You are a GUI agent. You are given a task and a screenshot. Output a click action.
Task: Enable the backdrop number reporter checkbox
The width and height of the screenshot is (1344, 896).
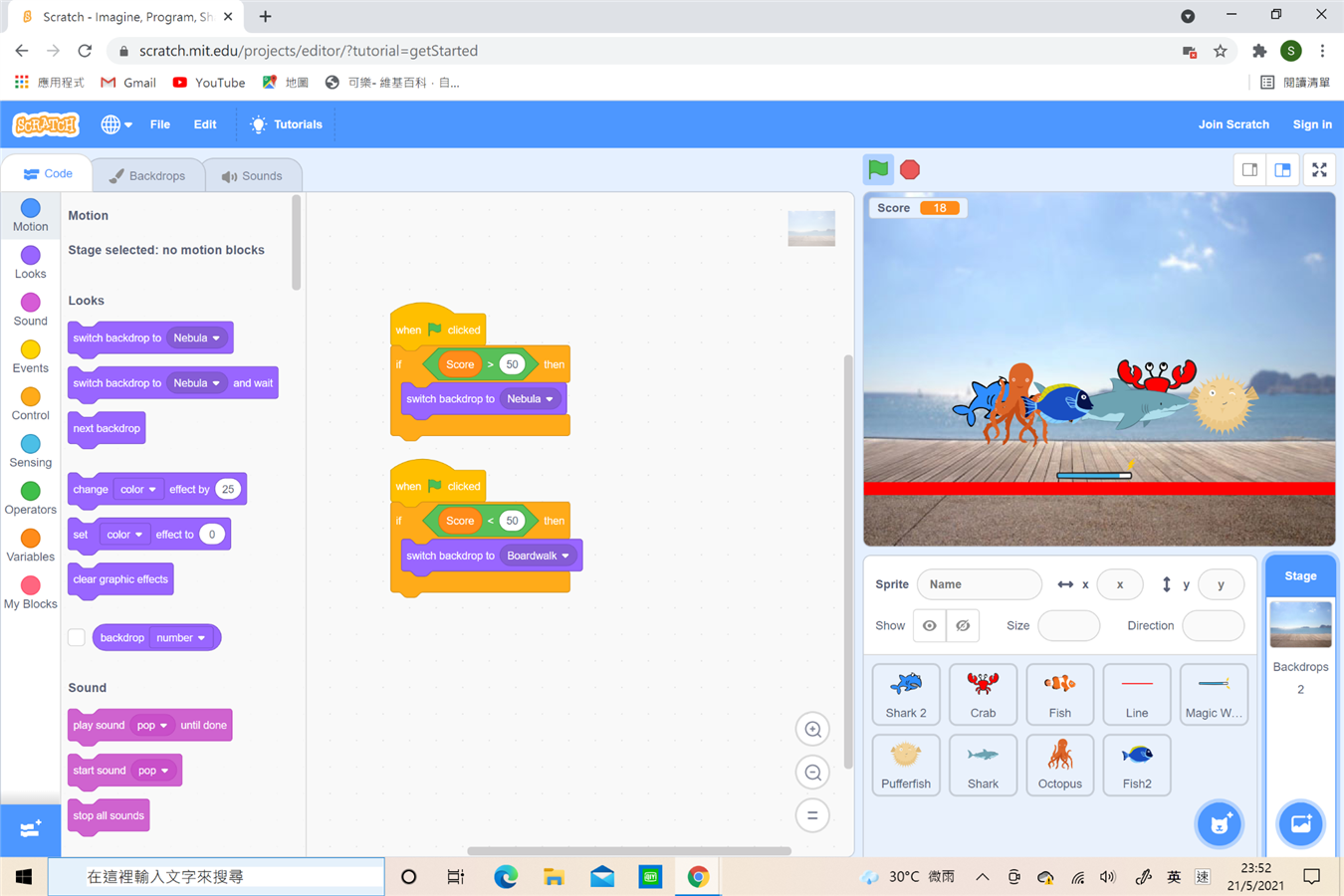click(77, 637)
